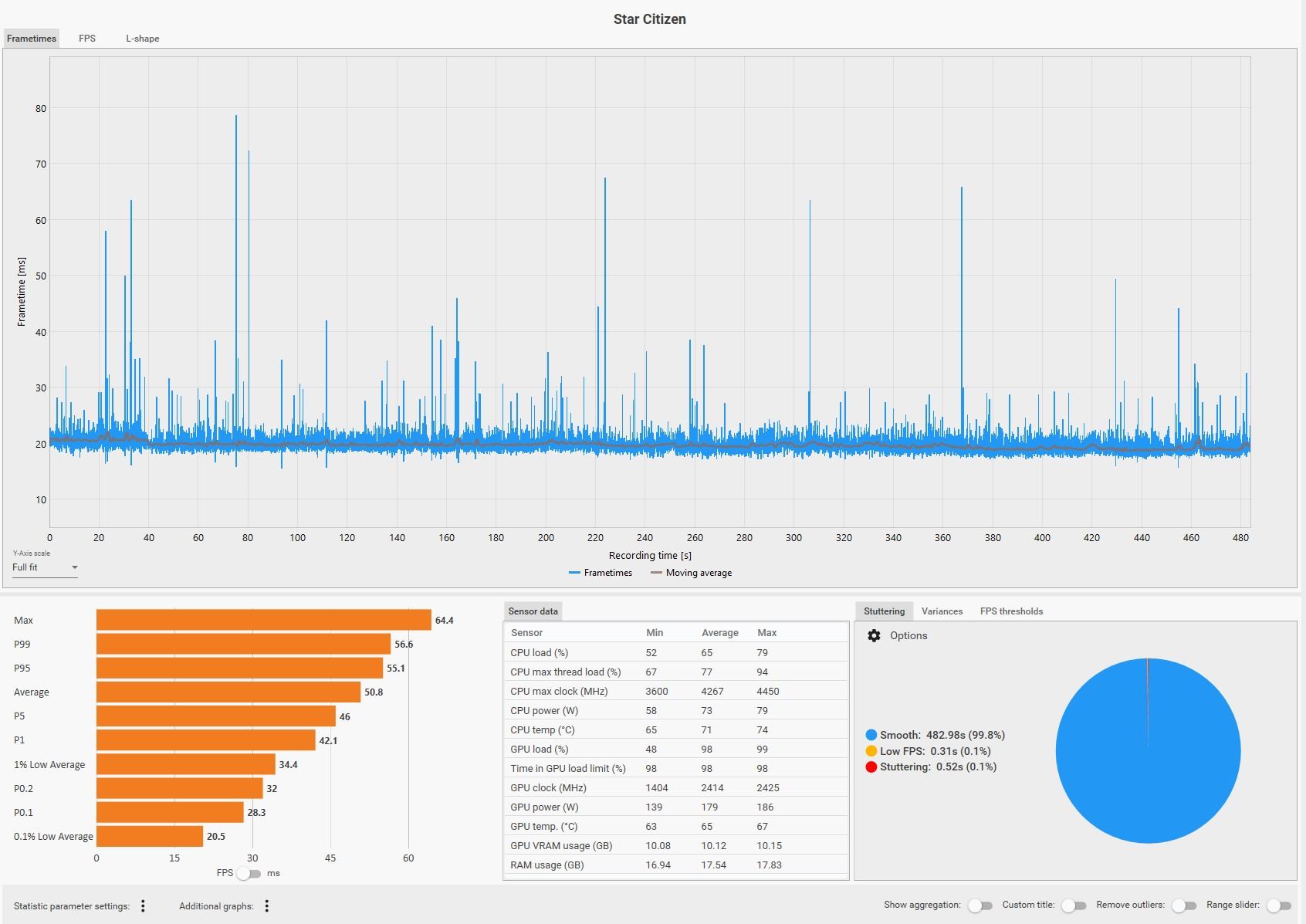Toggle Frametimes series in chart legend
This screenshot has height=924, width=1306.
(601, 573)
